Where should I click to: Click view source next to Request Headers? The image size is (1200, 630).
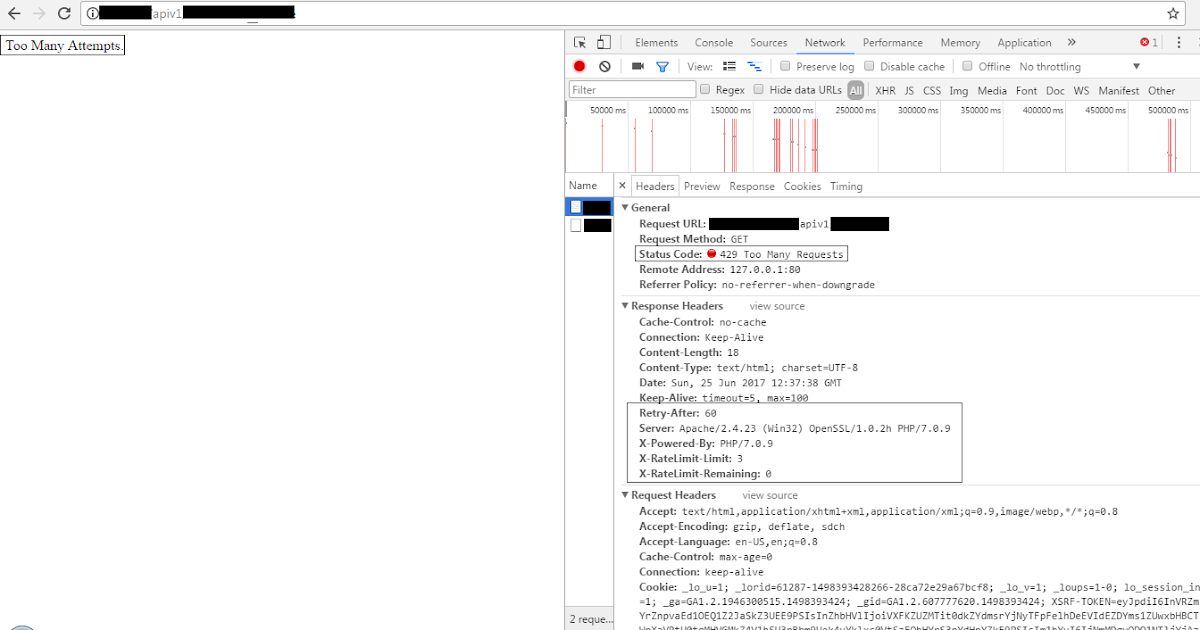point(769,495)
